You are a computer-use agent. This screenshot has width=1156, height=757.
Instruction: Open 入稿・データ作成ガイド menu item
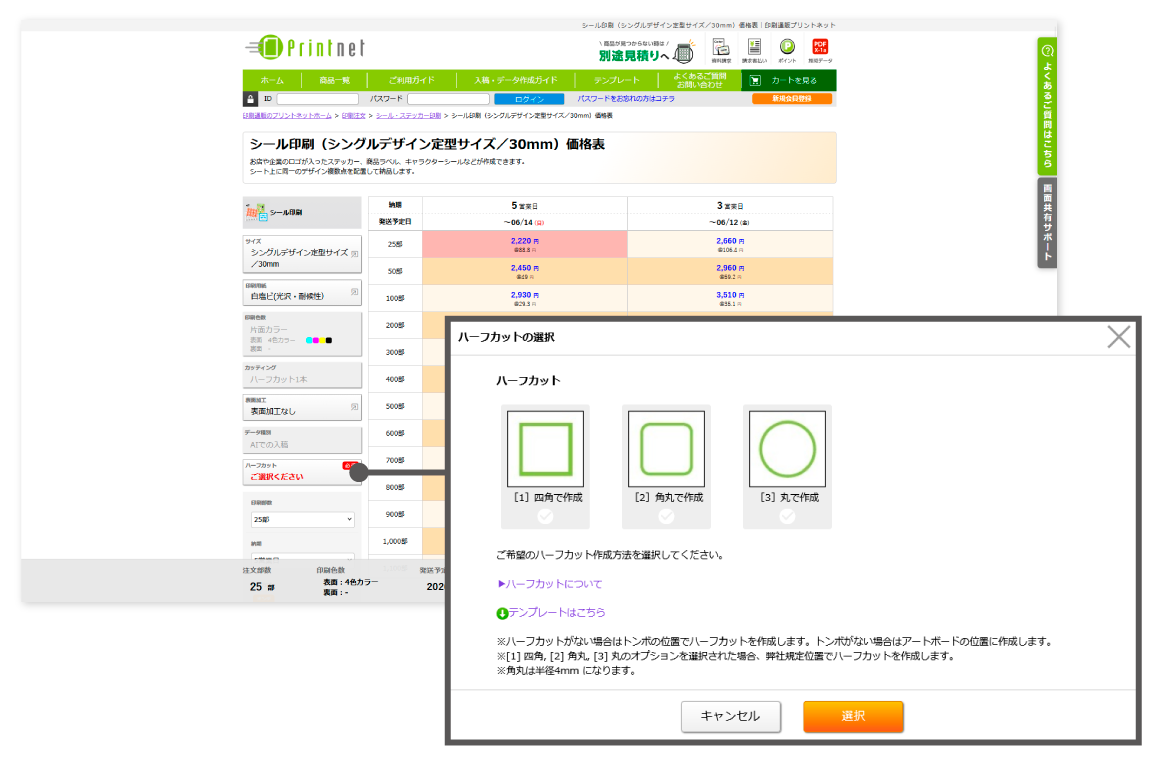tap(515, 80)
